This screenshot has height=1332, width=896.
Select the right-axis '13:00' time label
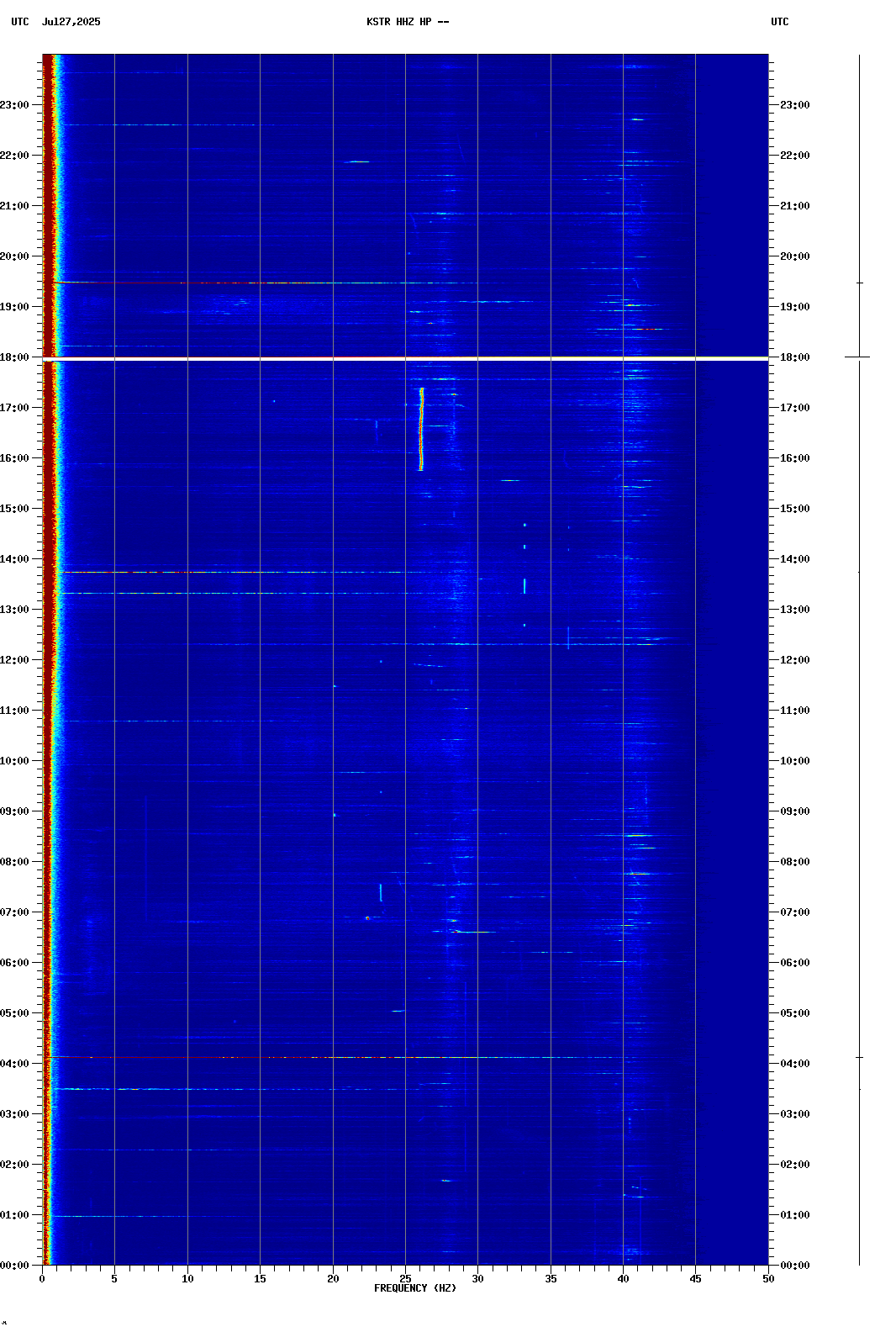795,610
